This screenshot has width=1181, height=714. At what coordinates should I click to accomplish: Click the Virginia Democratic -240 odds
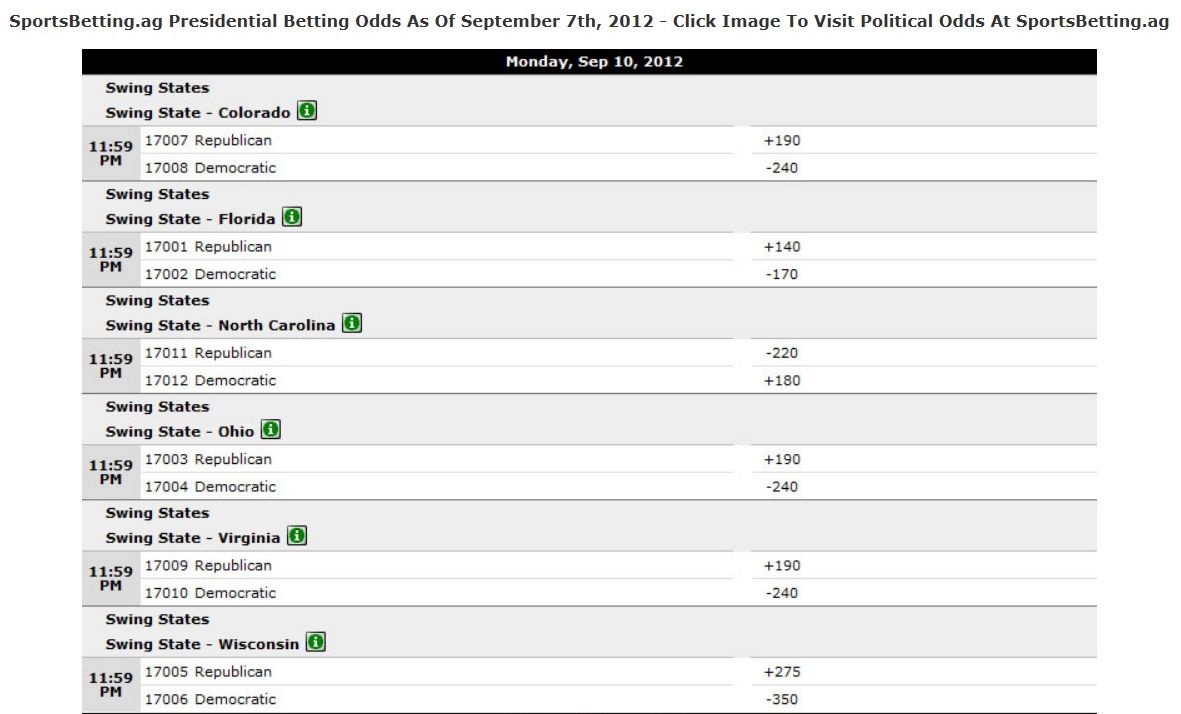click(x=782, y=593)
